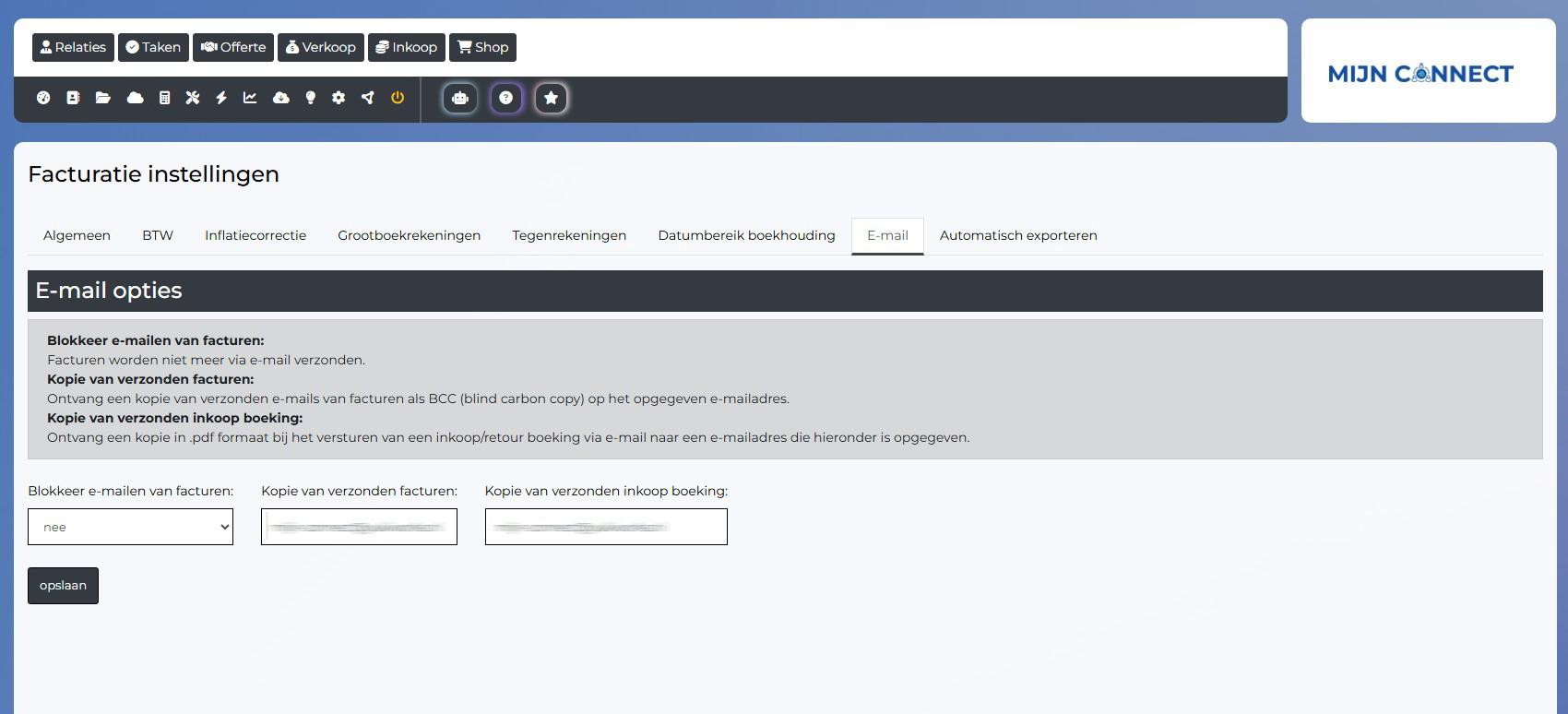Viewport: 1568px width, 714px height.
Task: Open the robot assistant button
Action: click(460, 99)
